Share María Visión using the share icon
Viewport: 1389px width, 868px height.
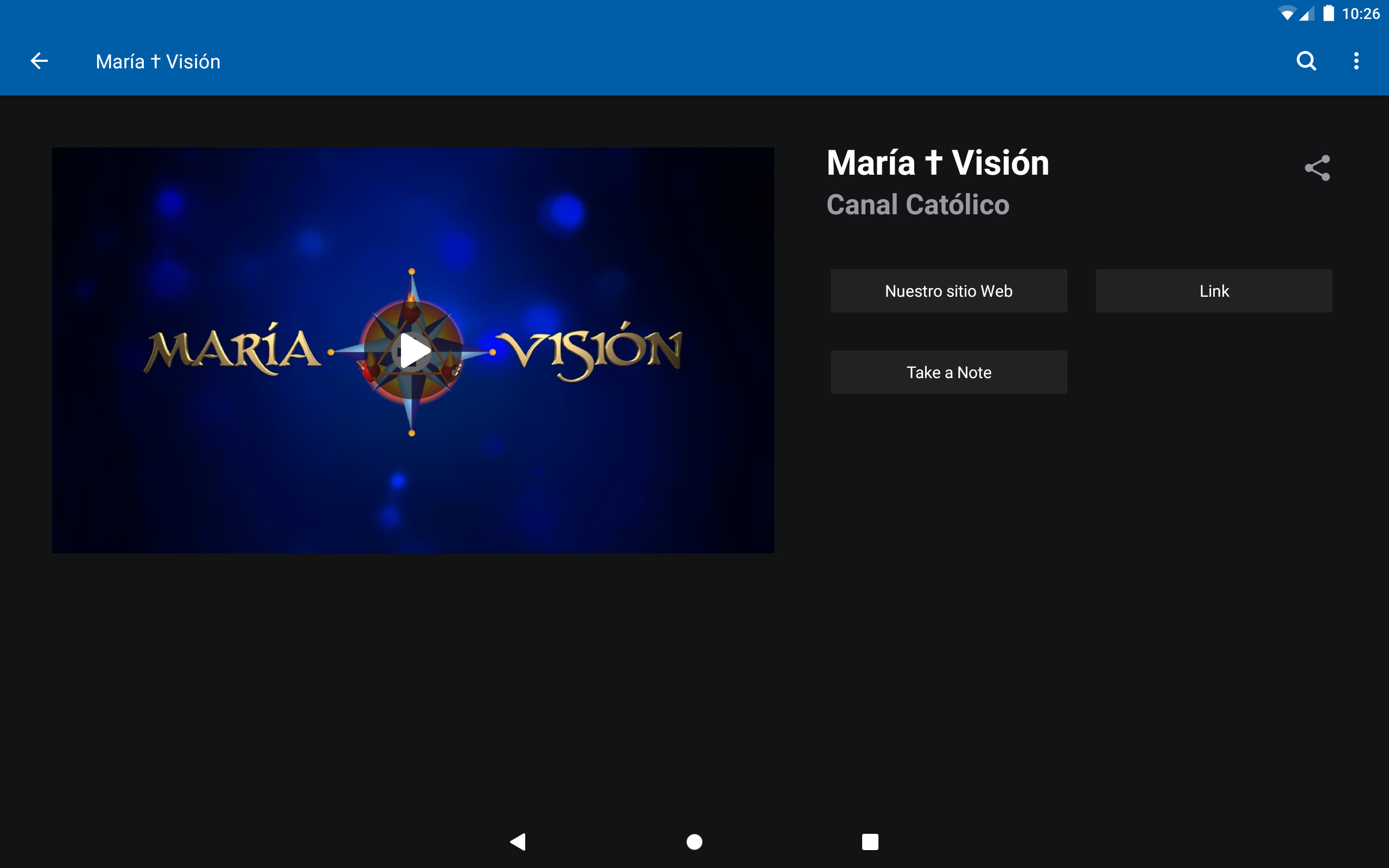(1317, 168)
